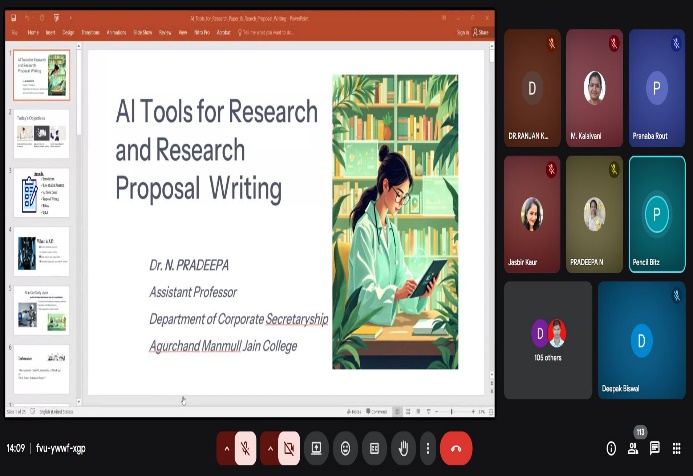This screenshot has height=476, width=693.
Task: Open audio settings arrow beside the microphone button
Action: pos(226,449)
